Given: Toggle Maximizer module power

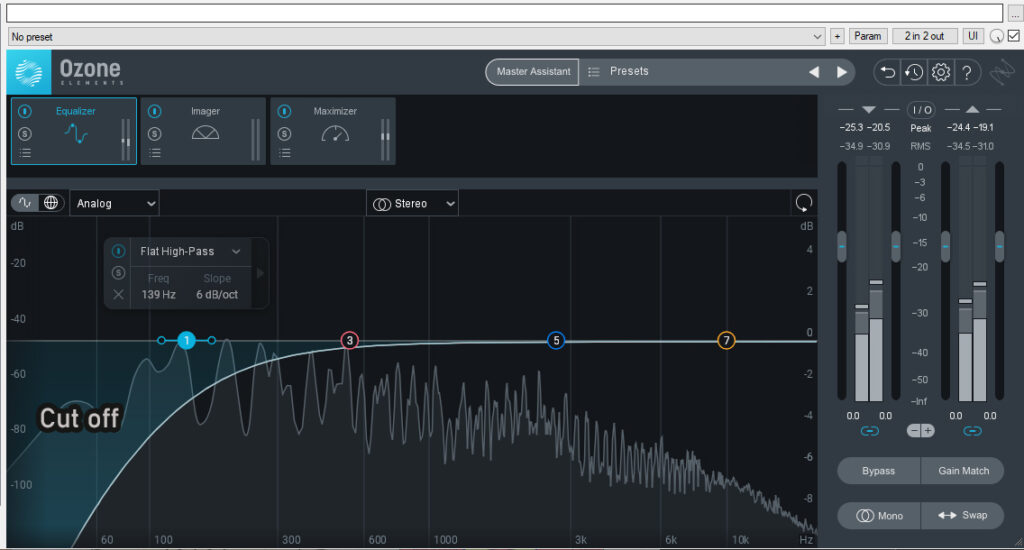Looking at the screenshot, I should coord(284,111).
